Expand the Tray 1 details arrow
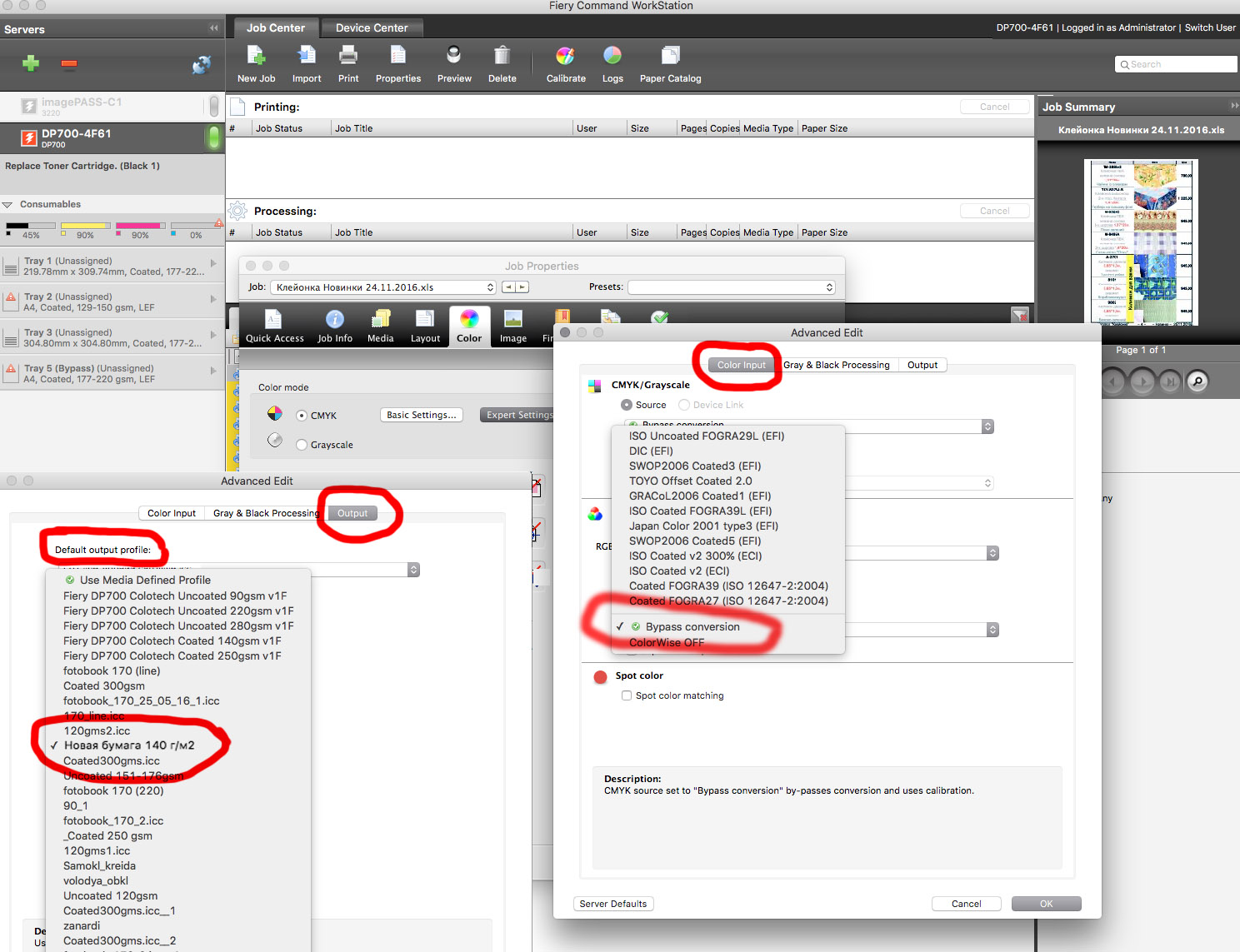Viewport: 1240px width, 952px height. (x=213, y=263)
